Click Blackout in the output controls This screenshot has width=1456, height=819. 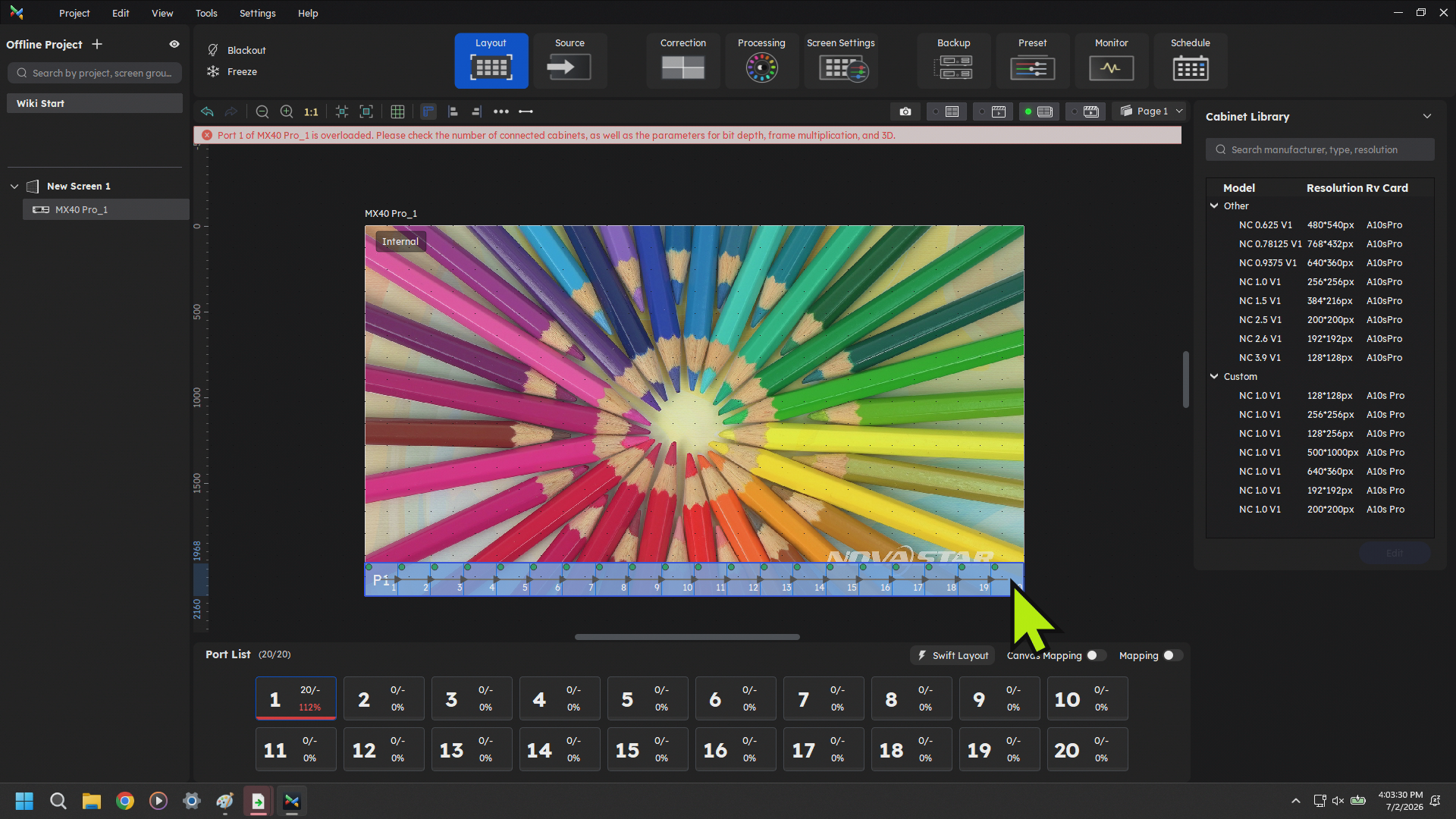pos(237,50)
